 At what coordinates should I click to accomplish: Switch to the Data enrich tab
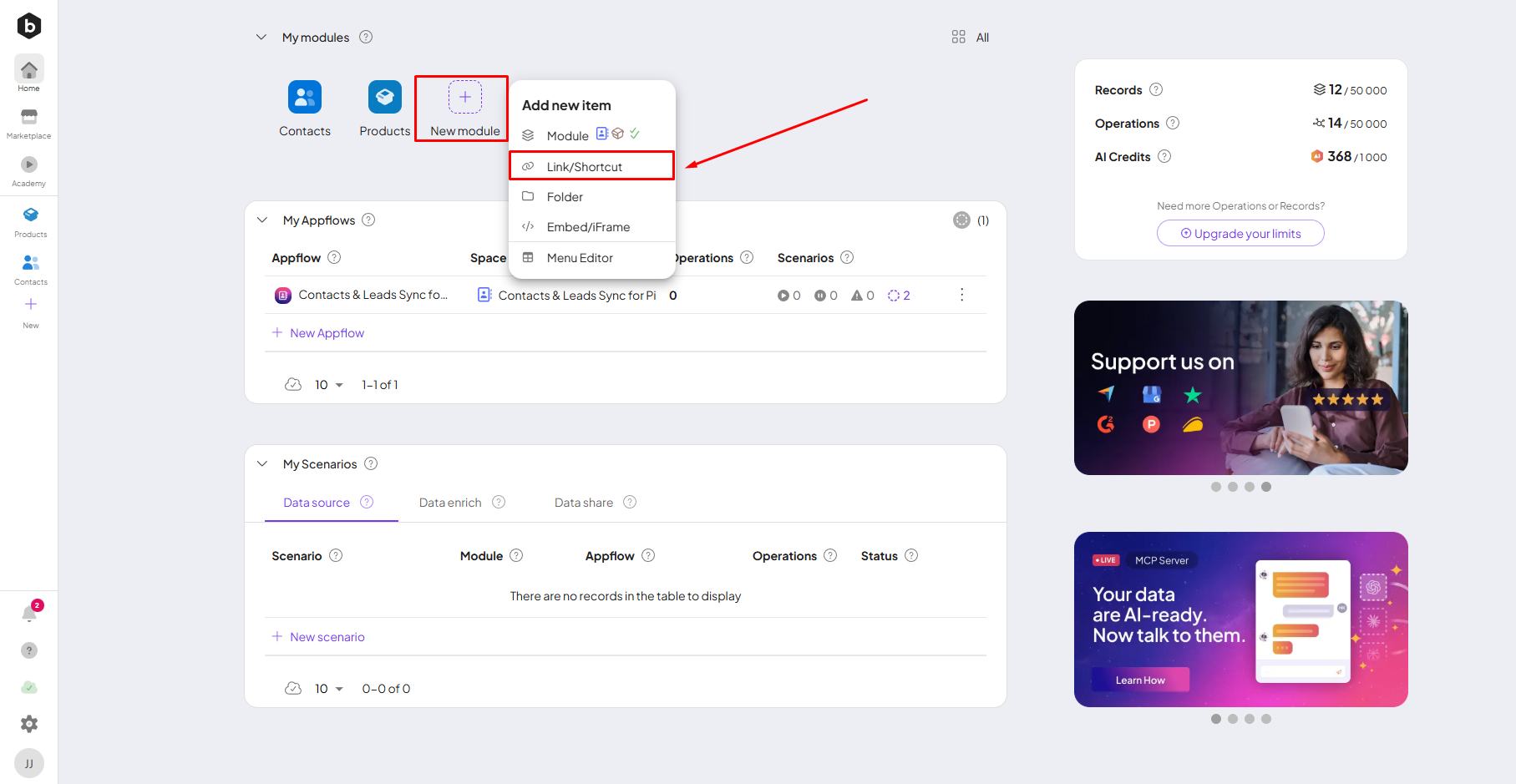pyautogui.click(x=450, y=503)
